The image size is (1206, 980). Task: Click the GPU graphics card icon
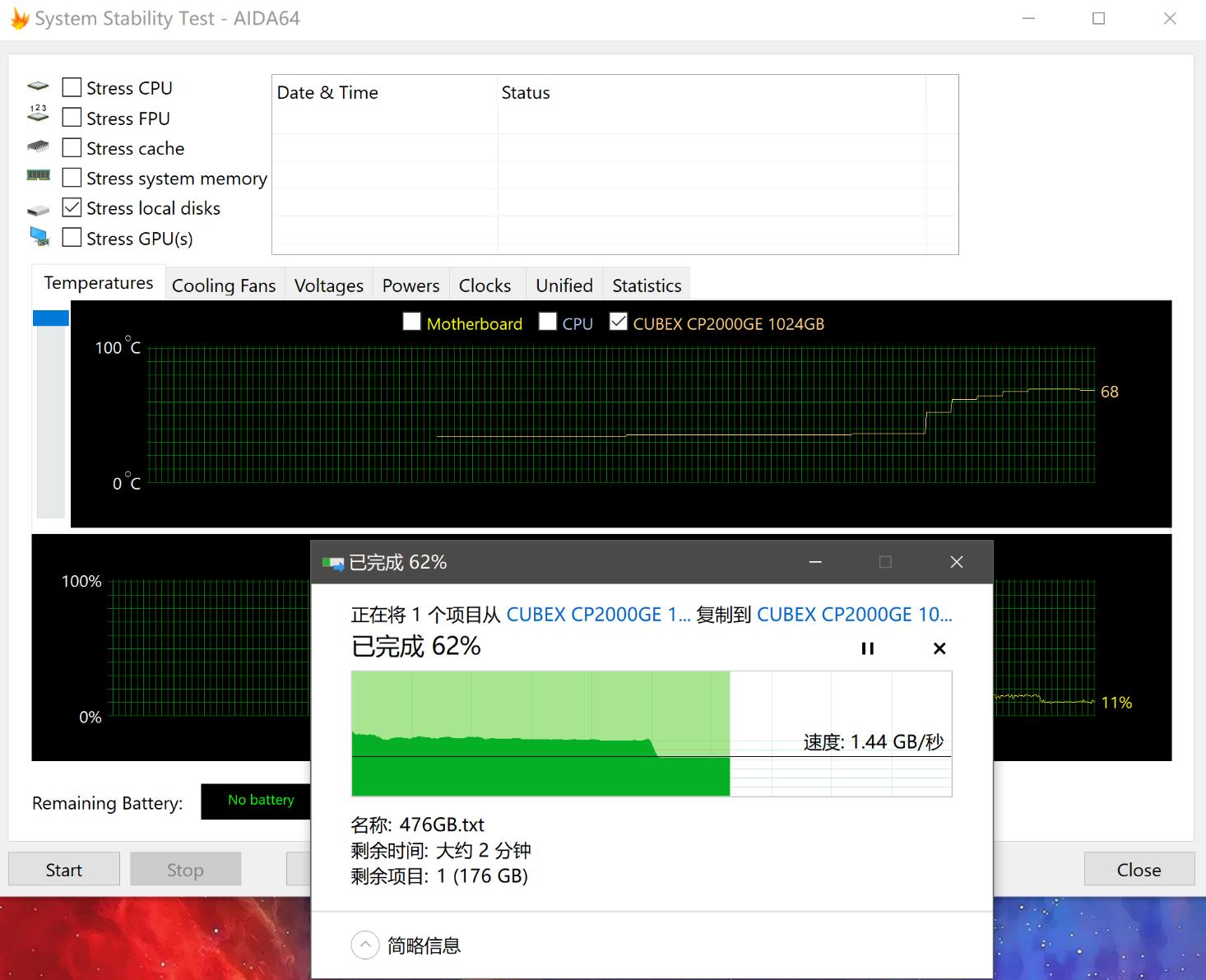coord(38,237)
